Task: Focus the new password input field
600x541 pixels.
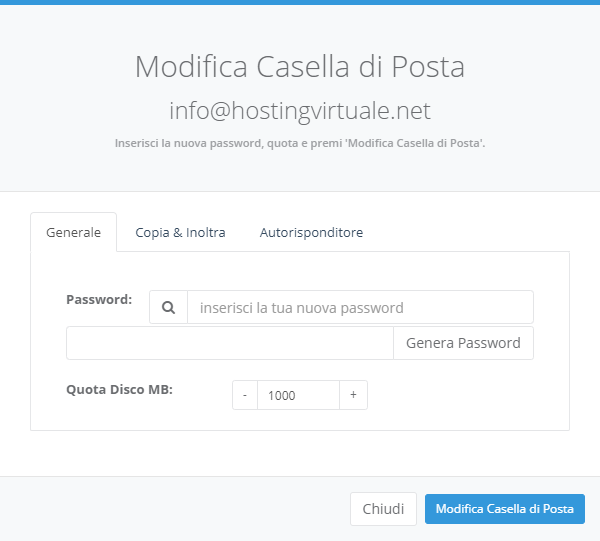Action: (360, 307)
